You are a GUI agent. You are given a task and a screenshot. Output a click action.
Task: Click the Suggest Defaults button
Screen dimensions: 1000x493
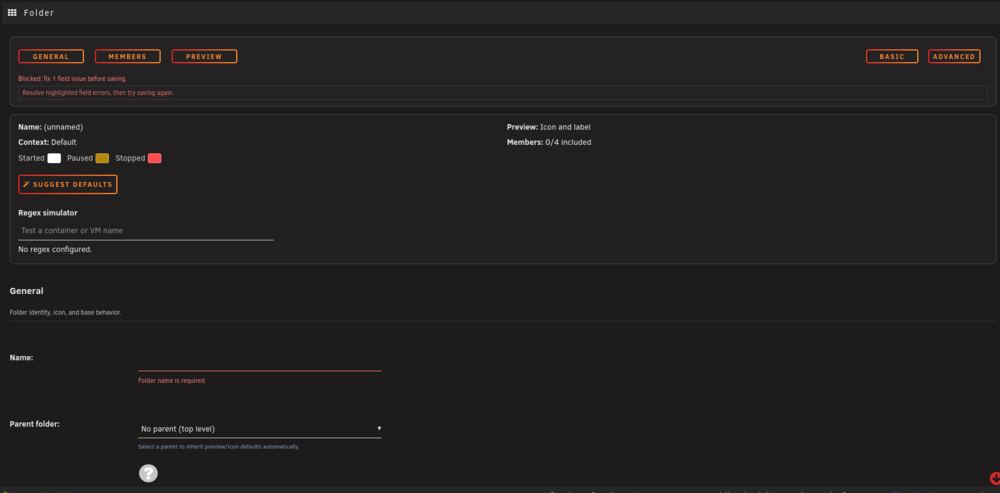[68, 184]
